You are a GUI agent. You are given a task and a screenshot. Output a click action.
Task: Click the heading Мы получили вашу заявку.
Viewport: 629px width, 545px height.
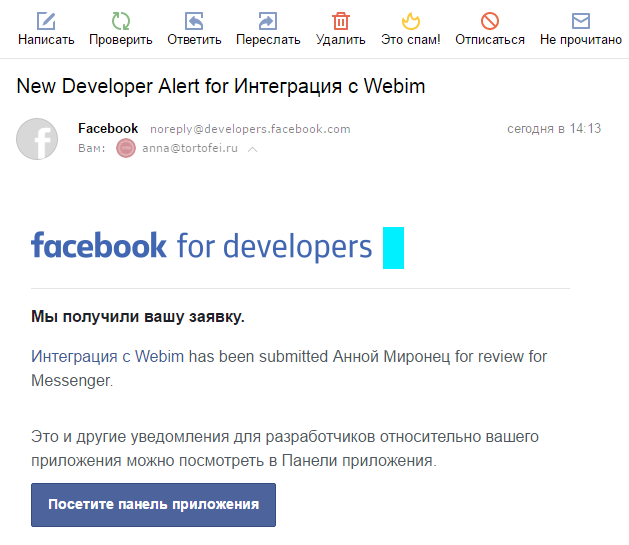pos(138,316)
